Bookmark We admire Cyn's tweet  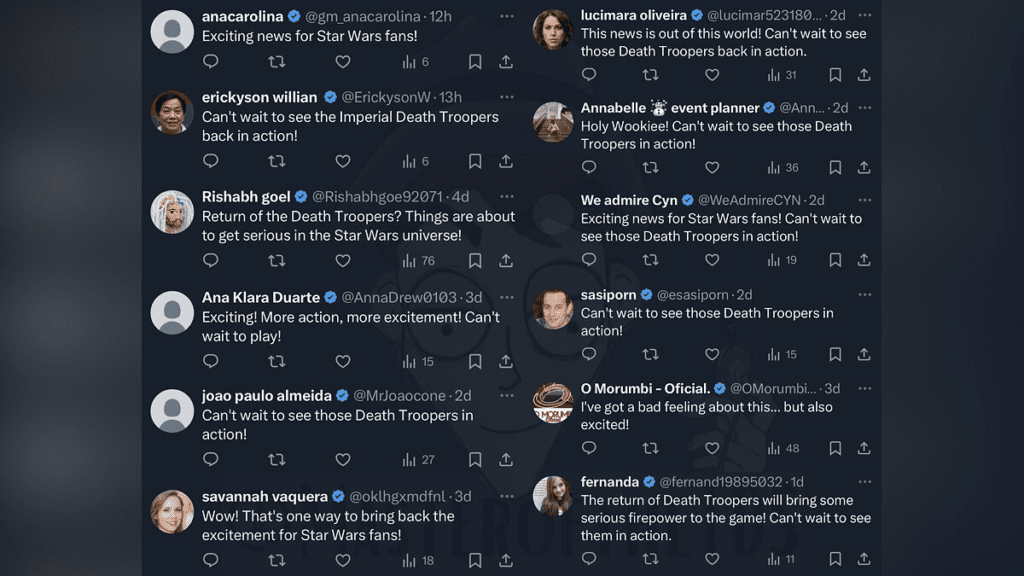click(x=835, y=260)
